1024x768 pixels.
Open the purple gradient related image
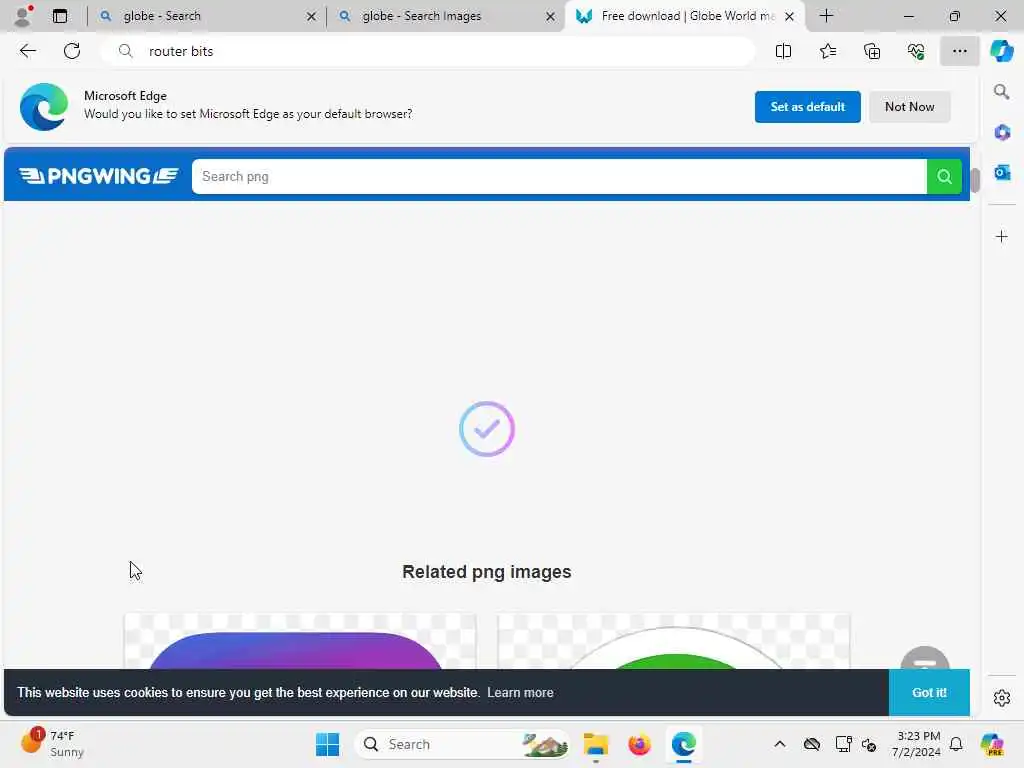point(300,641)
